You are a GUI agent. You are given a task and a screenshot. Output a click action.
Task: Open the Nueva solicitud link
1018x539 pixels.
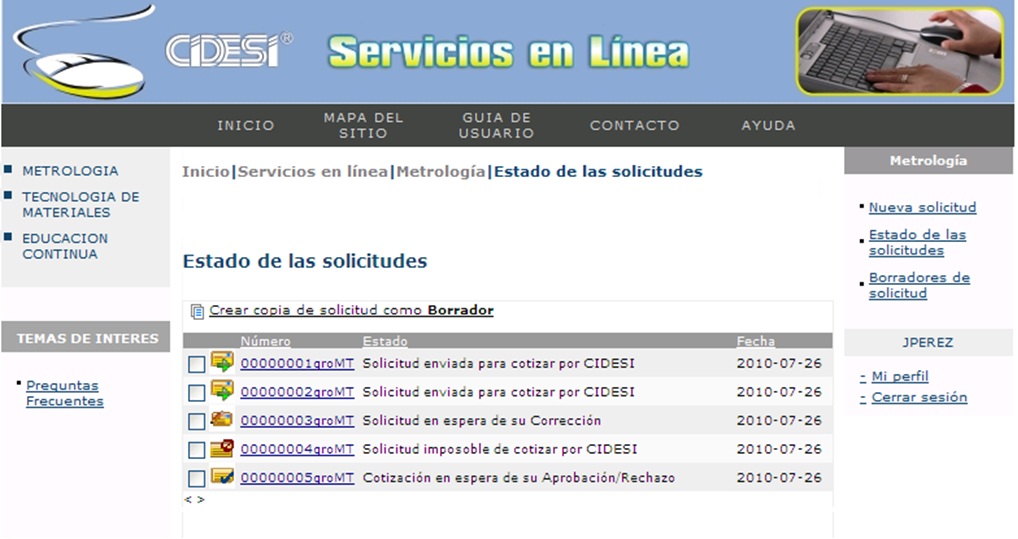pos(922,207)
